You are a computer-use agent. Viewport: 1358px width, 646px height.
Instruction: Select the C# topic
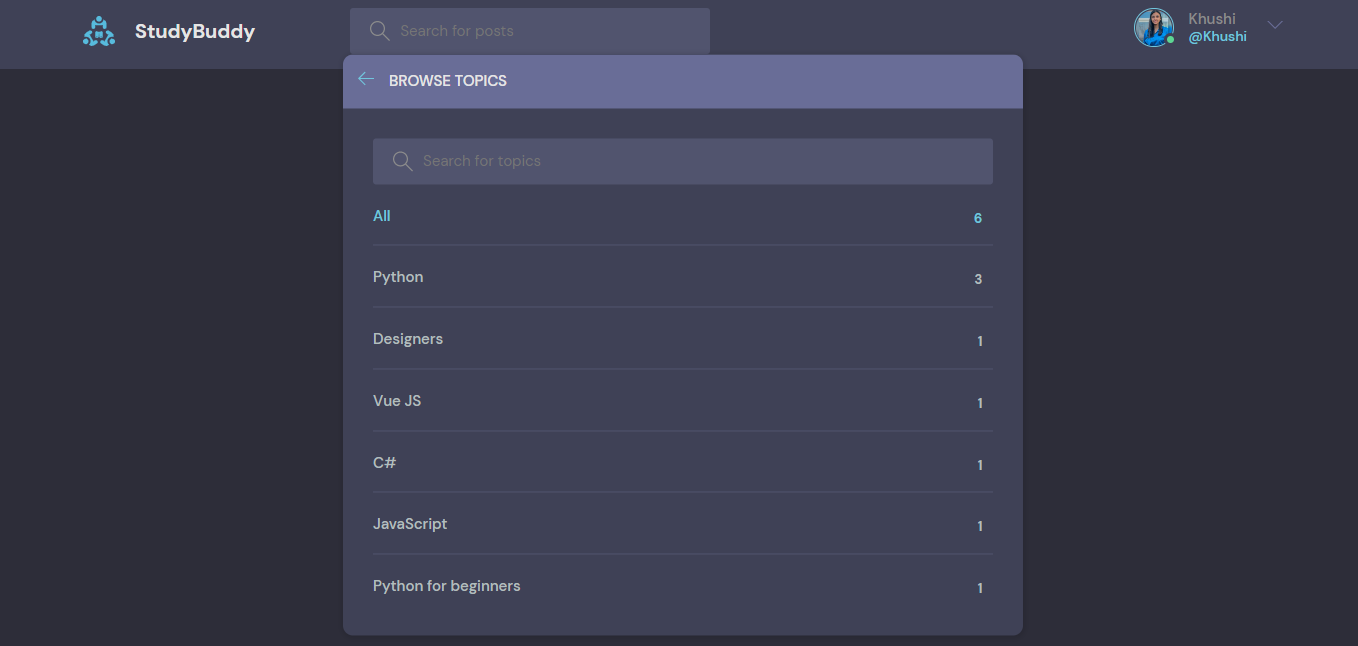click(x=384, y=462)
